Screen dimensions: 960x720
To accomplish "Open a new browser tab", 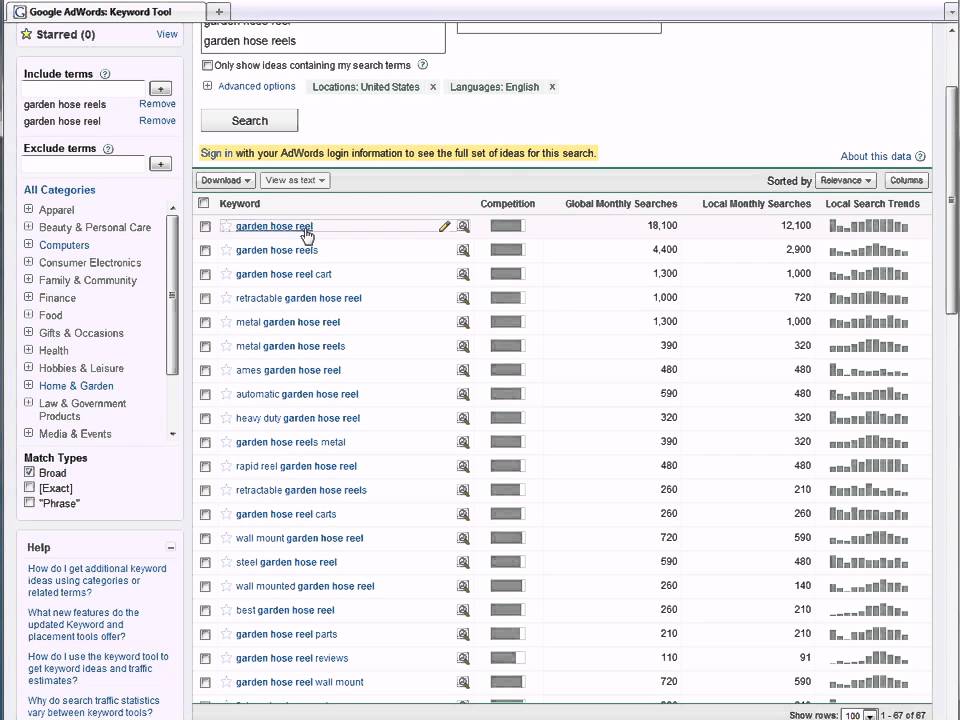I will 219,11.
